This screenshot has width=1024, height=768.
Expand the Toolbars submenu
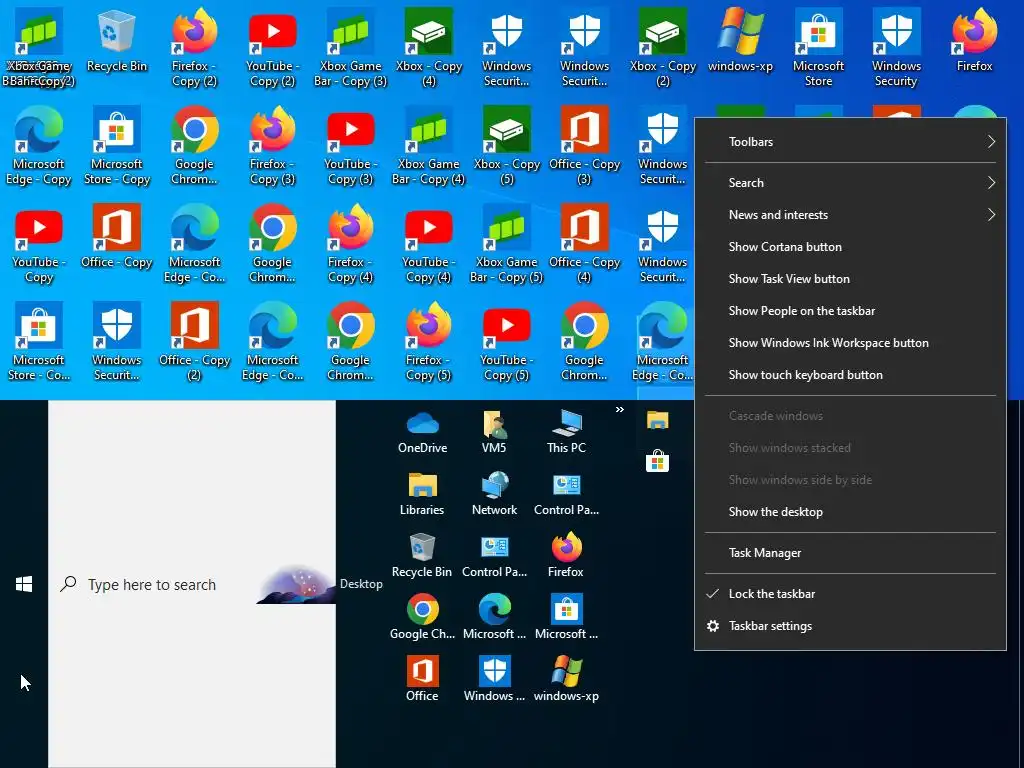coord(850,142)
